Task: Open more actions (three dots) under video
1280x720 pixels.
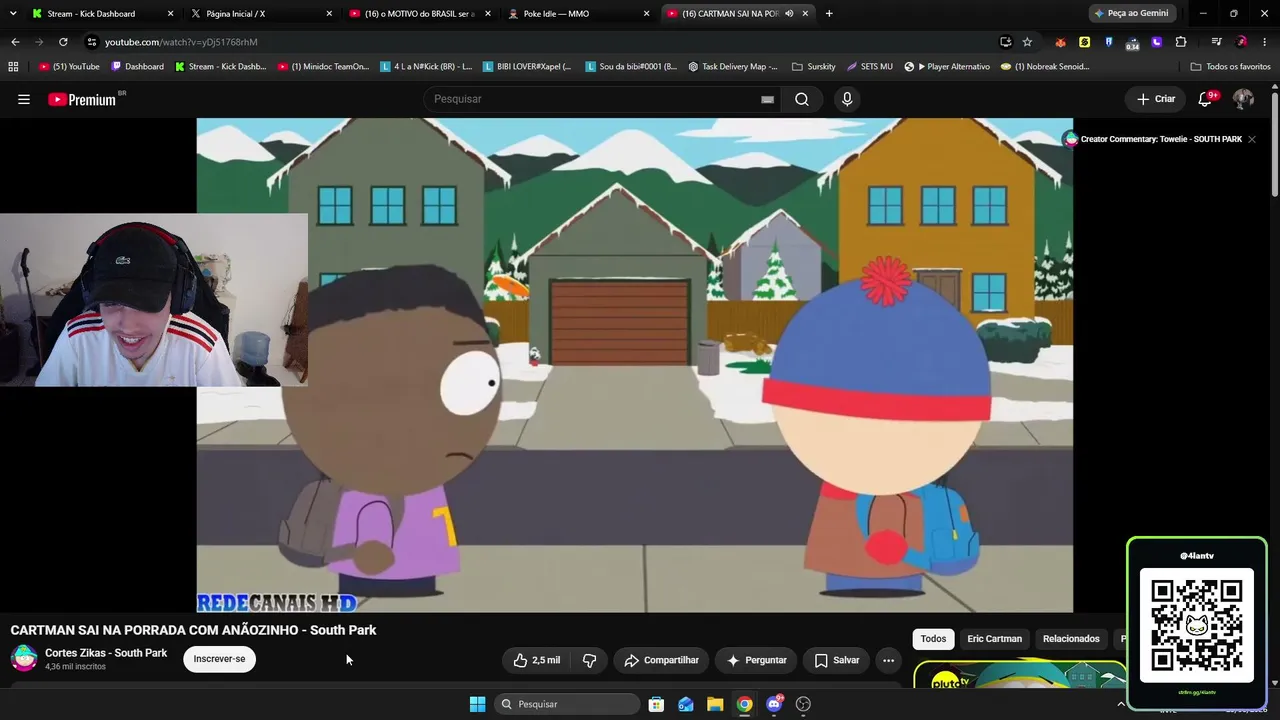Action: tap(888, 660)
